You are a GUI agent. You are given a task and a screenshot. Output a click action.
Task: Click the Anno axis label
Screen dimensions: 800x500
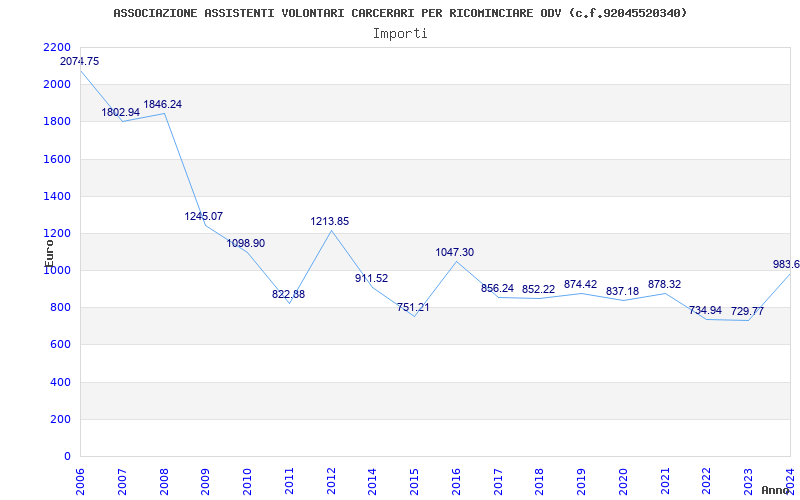click(x=776, y=490)
